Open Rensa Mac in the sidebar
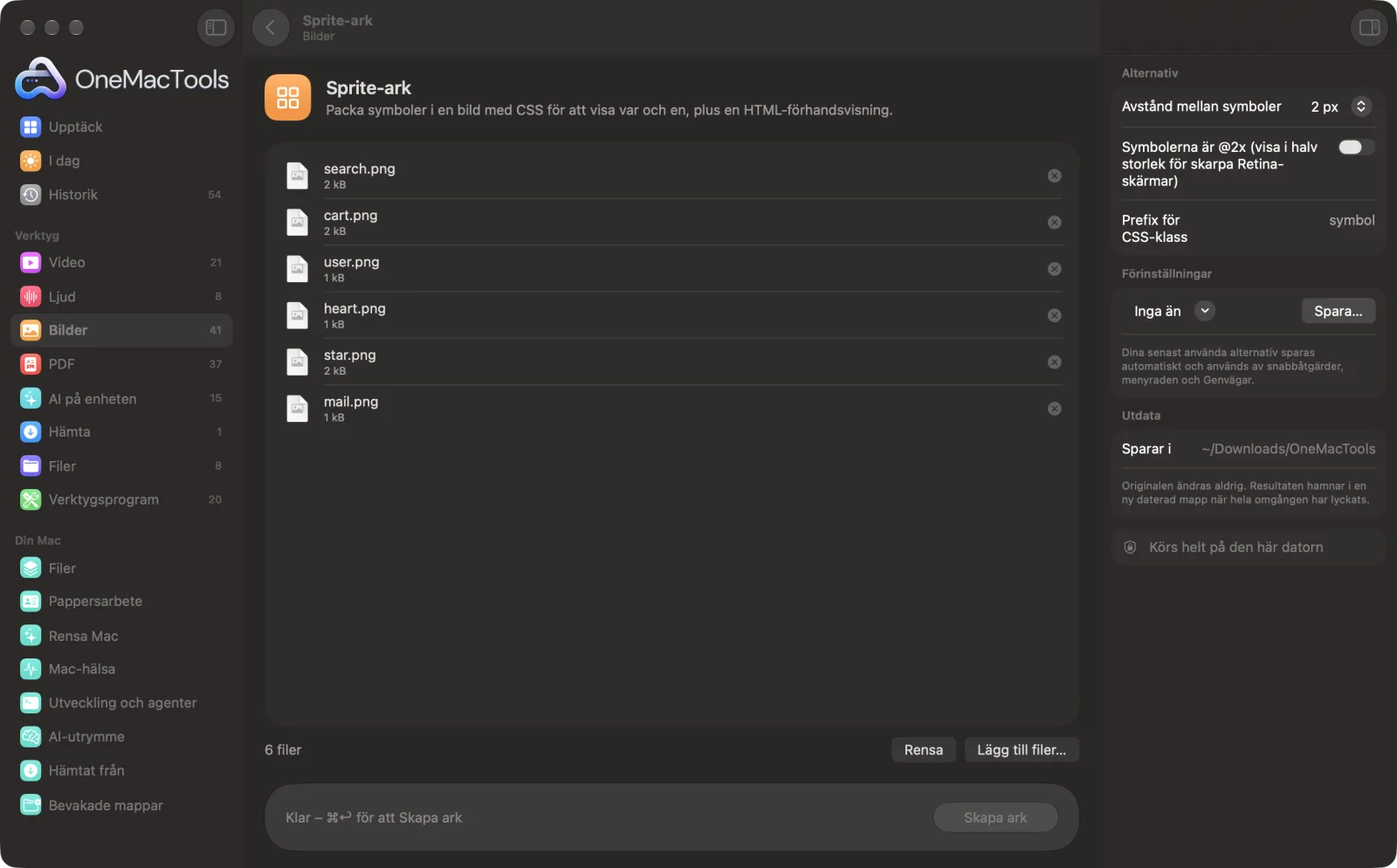This screenshot has height=868, width=1397. pyautogui.click(x=121, y=636)
